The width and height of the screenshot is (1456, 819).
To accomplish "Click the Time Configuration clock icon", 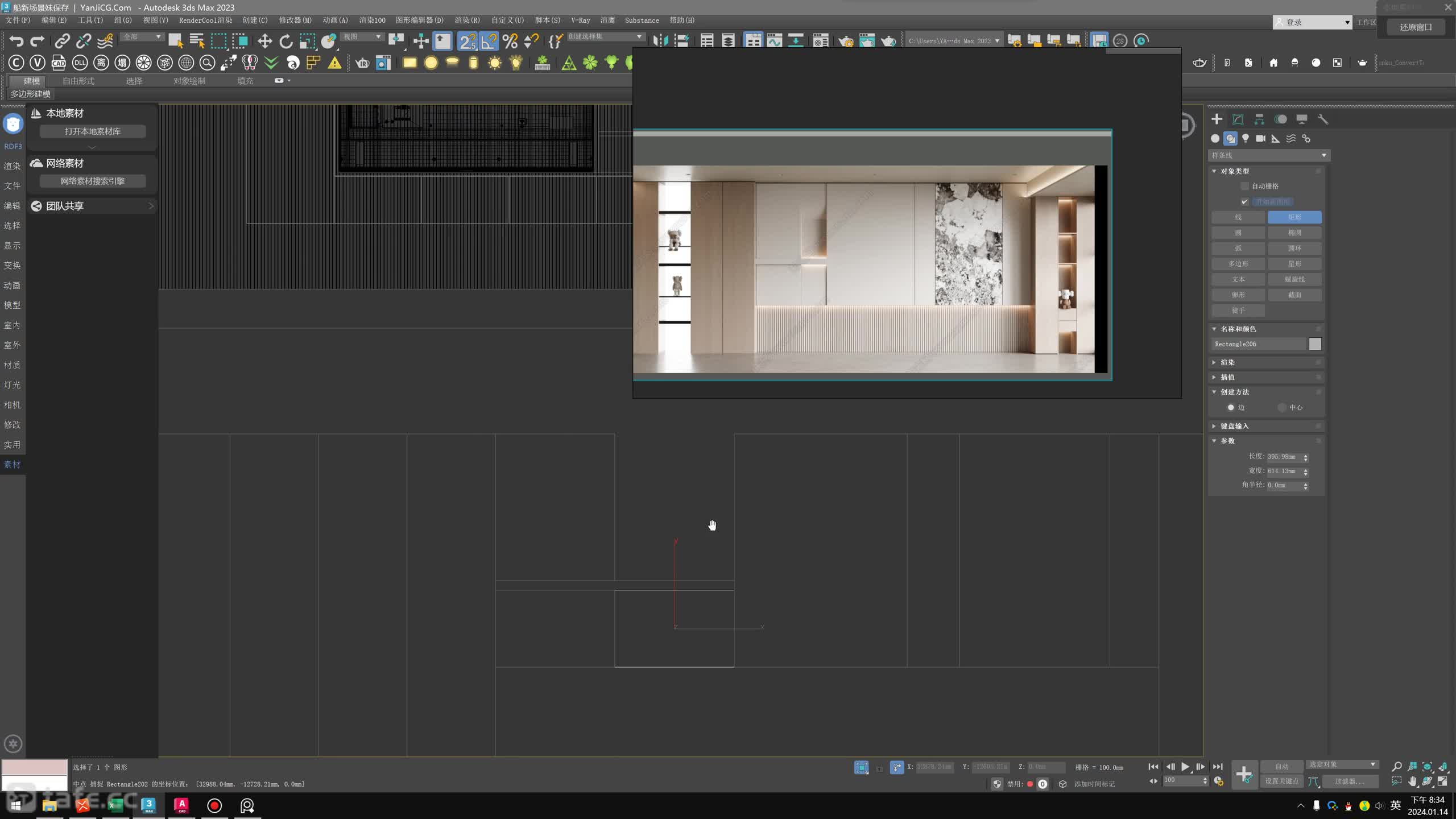I will 1219,781.
